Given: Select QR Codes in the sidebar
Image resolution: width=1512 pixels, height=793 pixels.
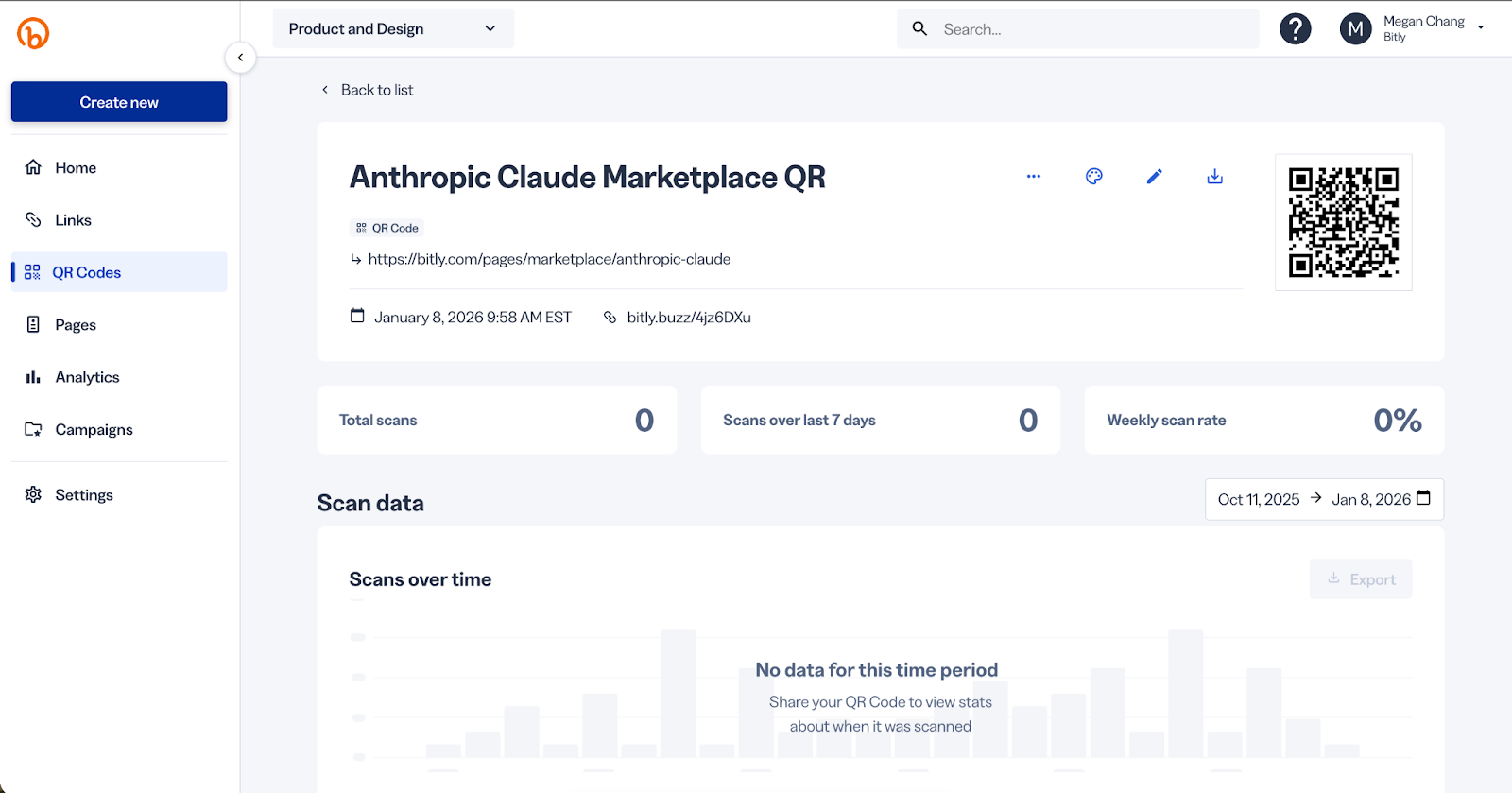Looking at the screenshot, I should click(x=119, y=272).
